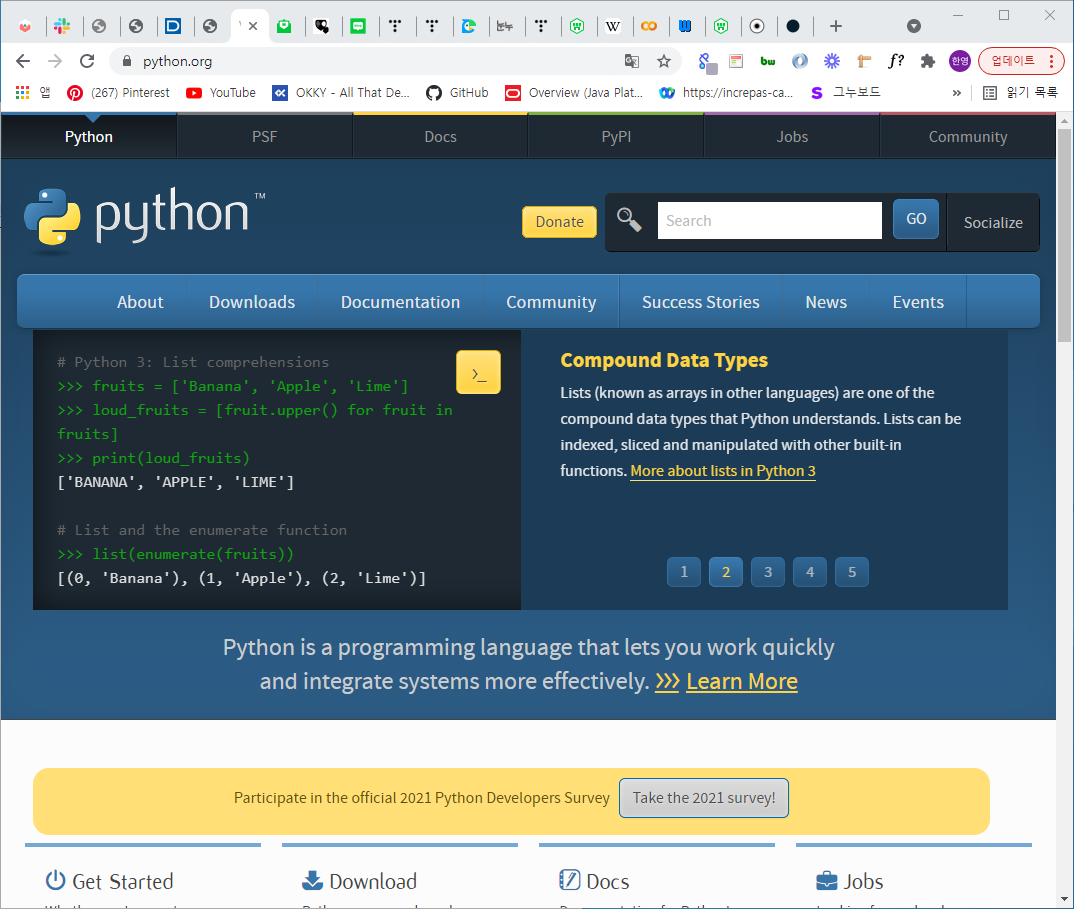
Task: Open the 'f?' font finder extension
Action: click(895, 61)
